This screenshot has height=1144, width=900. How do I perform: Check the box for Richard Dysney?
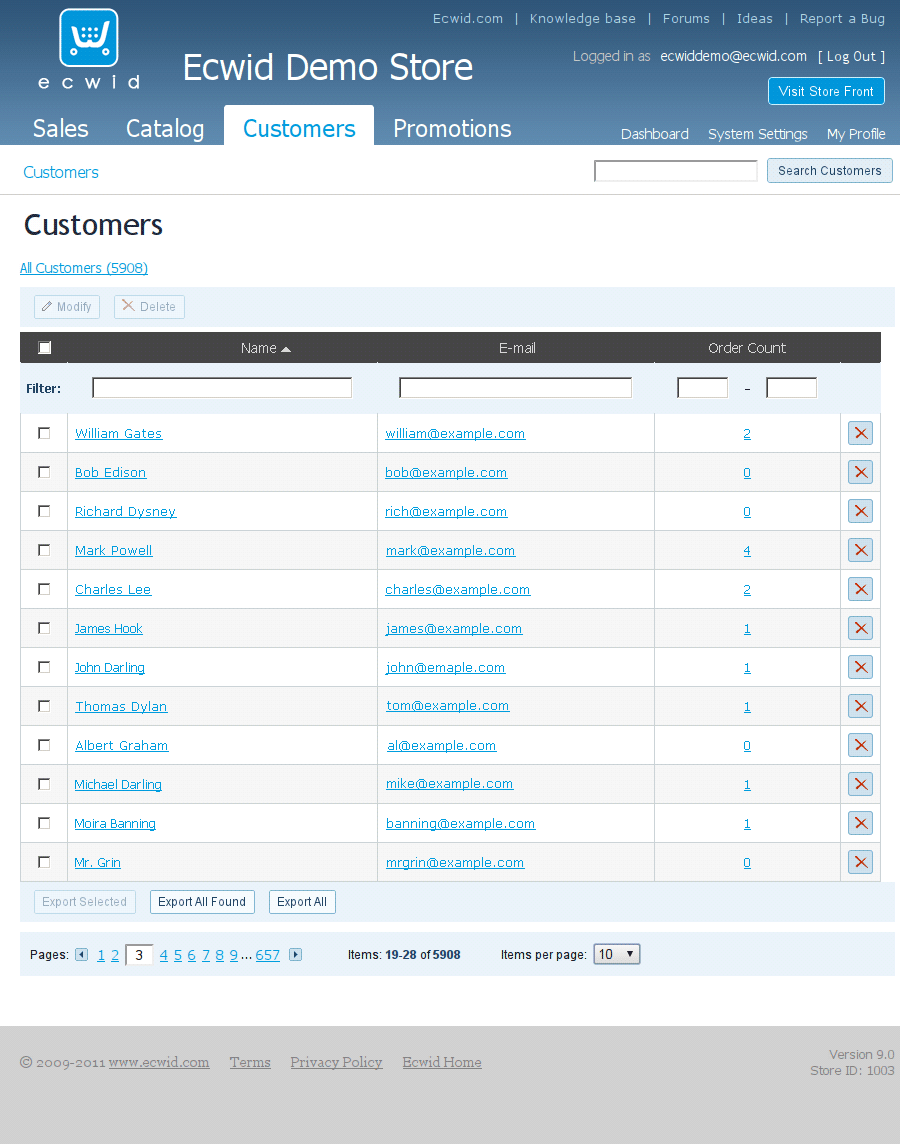click(x=44, y=511)
